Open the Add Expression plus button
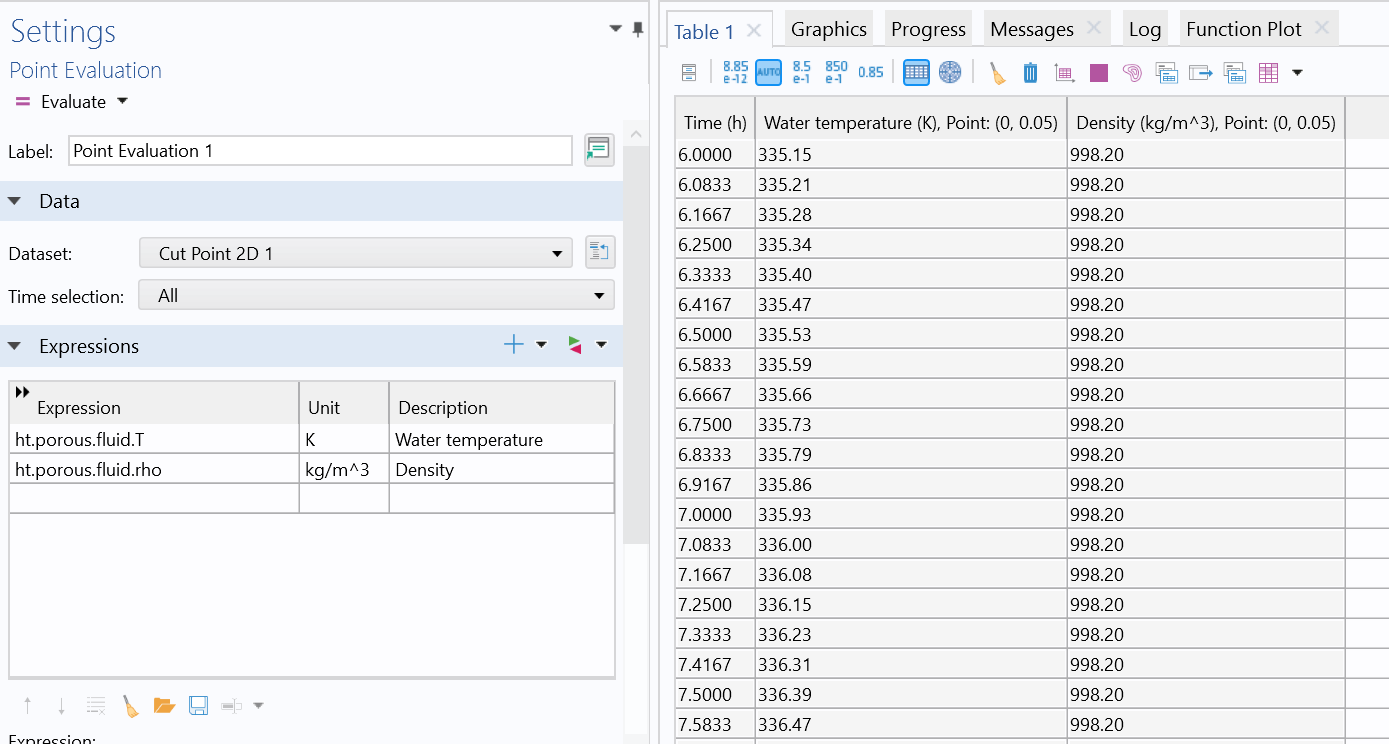 click(x=513, y=345)
